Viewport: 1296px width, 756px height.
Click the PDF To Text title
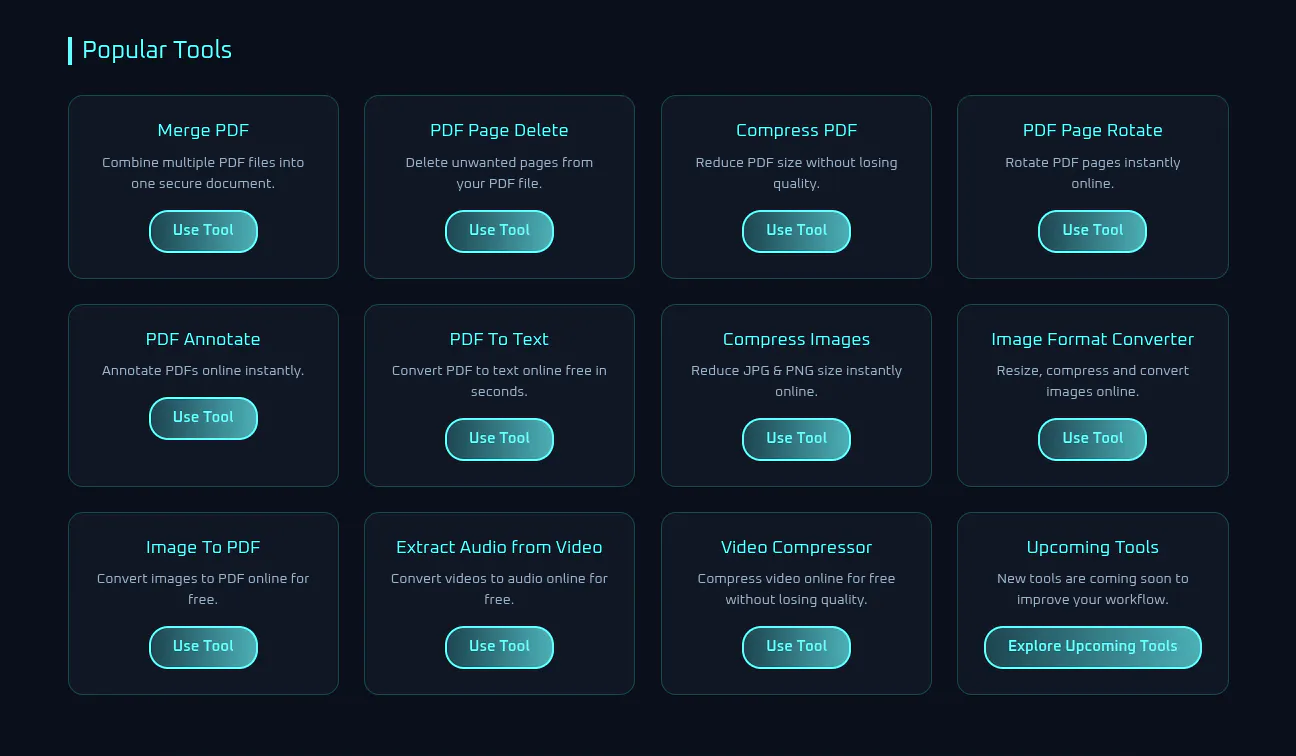499,339
